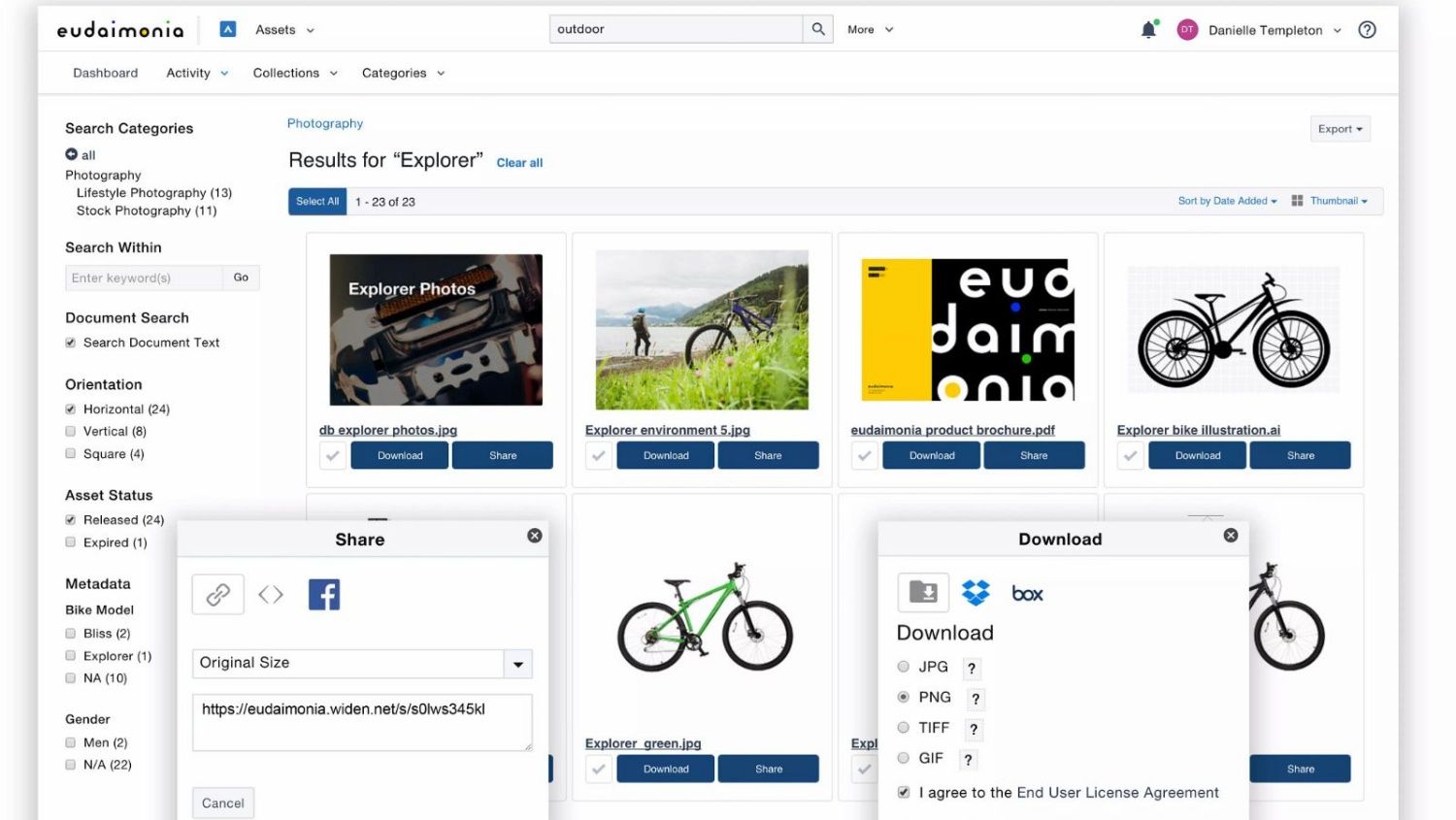Expand the Activity menu
Image resolution: width=1456 pixels, height=820 pixels.
(197, 73)
